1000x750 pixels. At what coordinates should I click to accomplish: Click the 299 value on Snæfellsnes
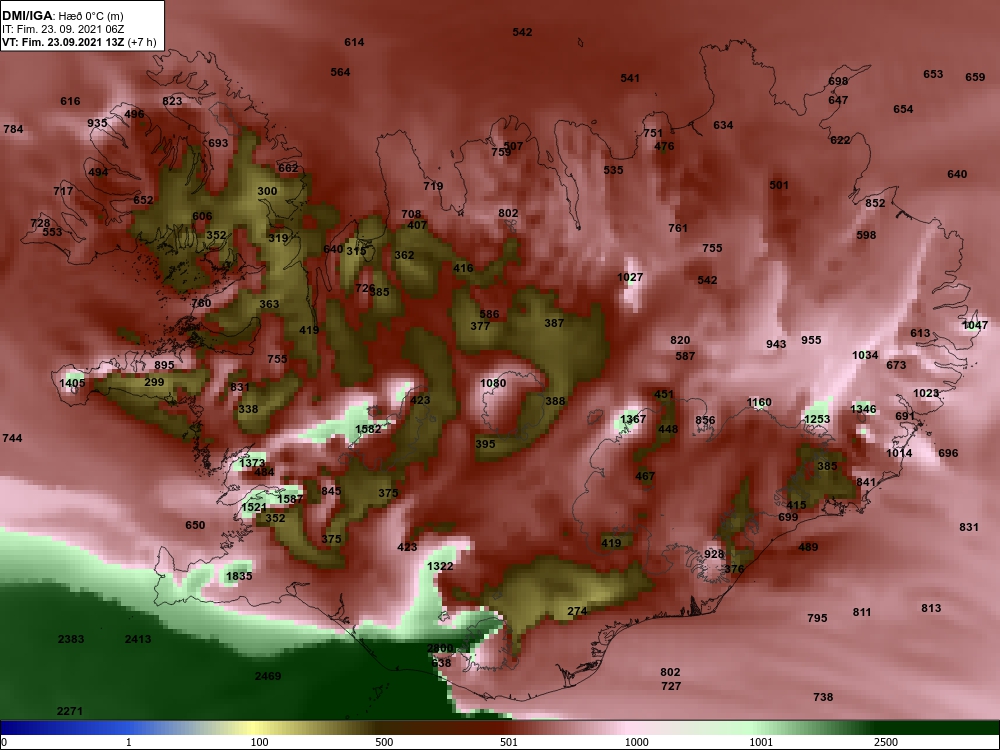pos(154,382)
